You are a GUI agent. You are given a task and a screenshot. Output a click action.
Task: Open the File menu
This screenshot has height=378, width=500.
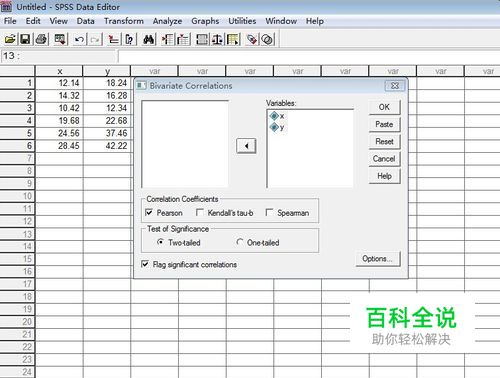[x=10, y=21]
